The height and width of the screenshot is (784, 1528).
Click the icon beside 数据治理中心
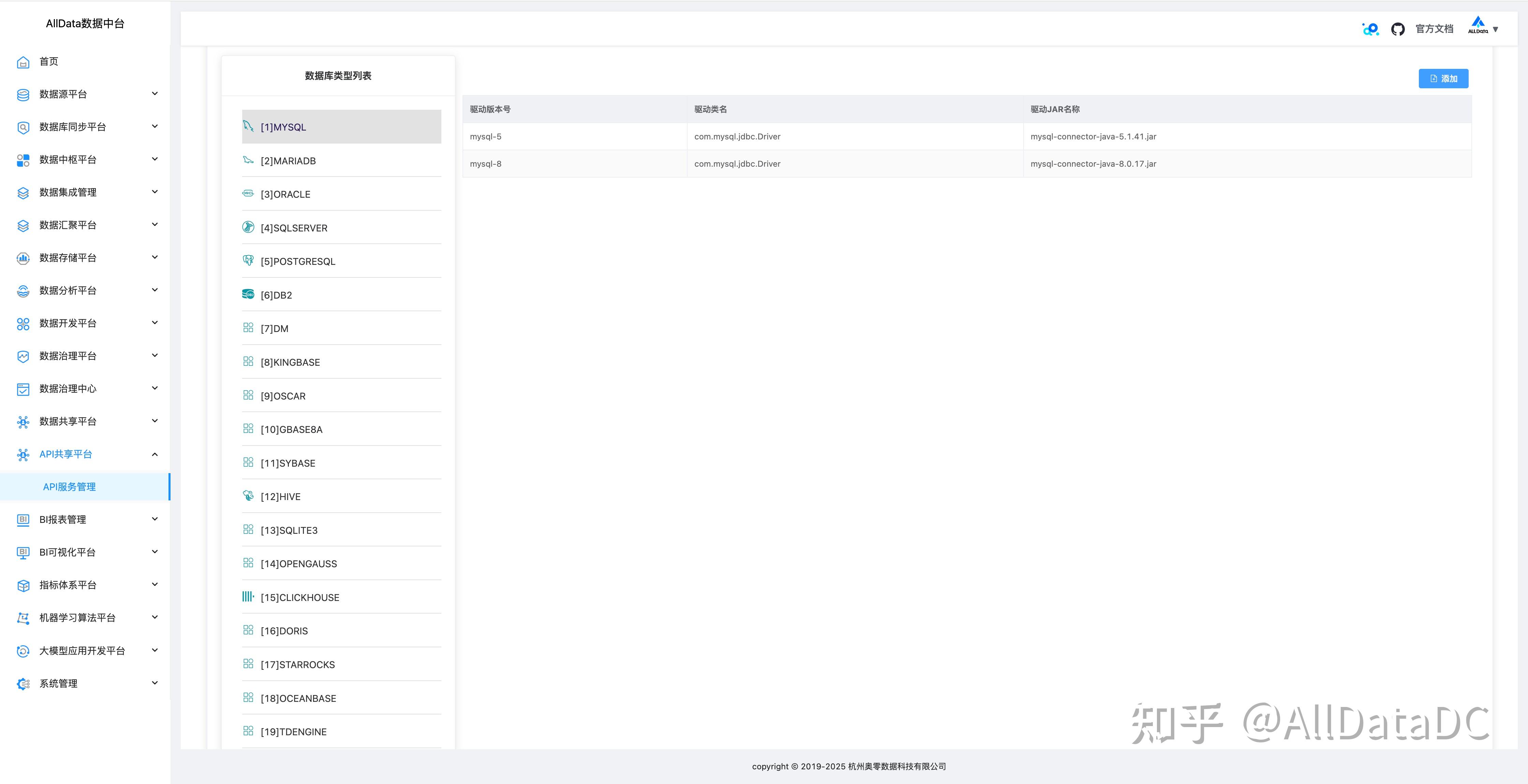(23, 389)
